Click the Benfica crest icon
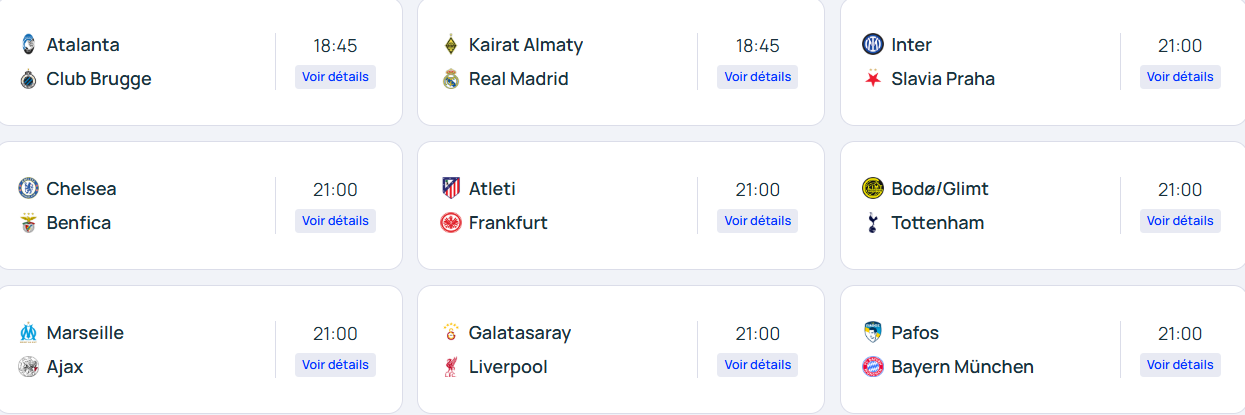Screen dimensions: 1245x415 pyautogui.click(x=28, y=223)
